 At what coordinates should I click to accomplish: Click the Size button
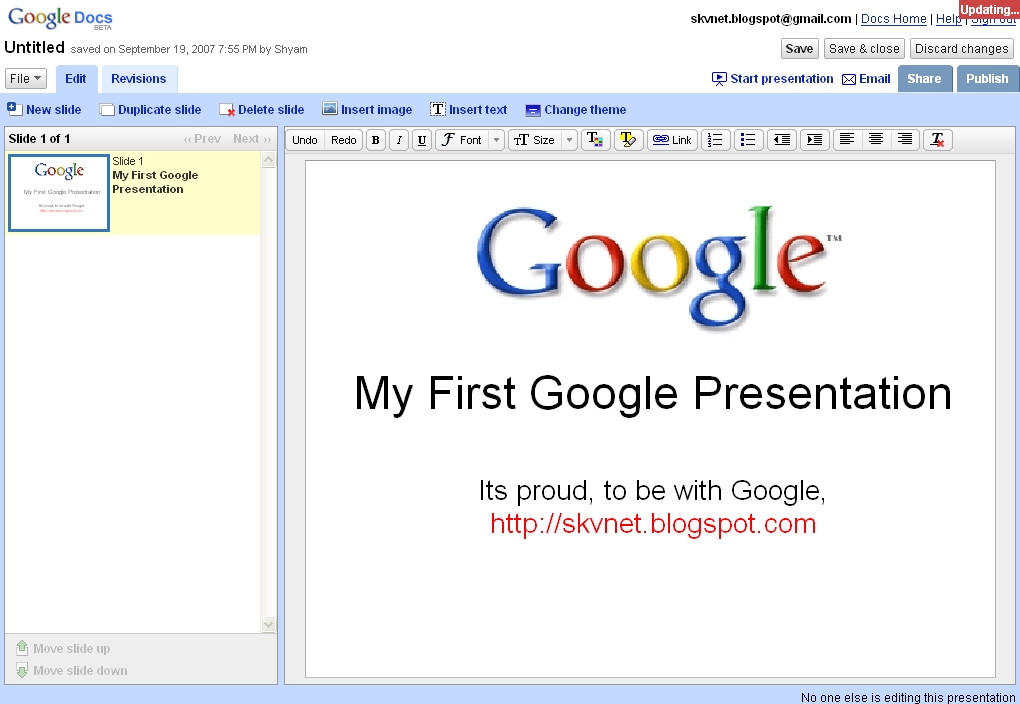pyautogui.click(x=535, y=140)
